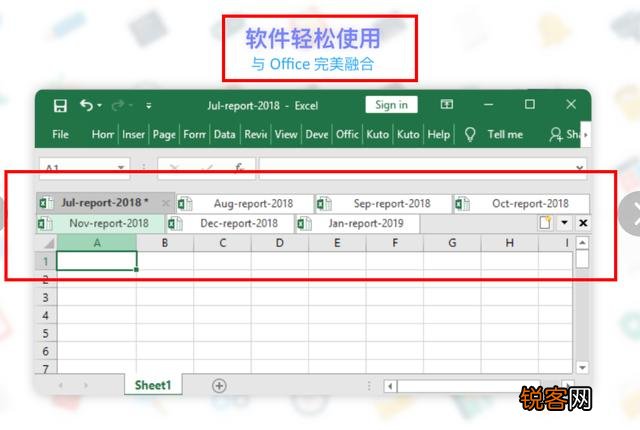
Task: Click Excel icon on Dec-report-2018 tab
Action: [175, 224]
